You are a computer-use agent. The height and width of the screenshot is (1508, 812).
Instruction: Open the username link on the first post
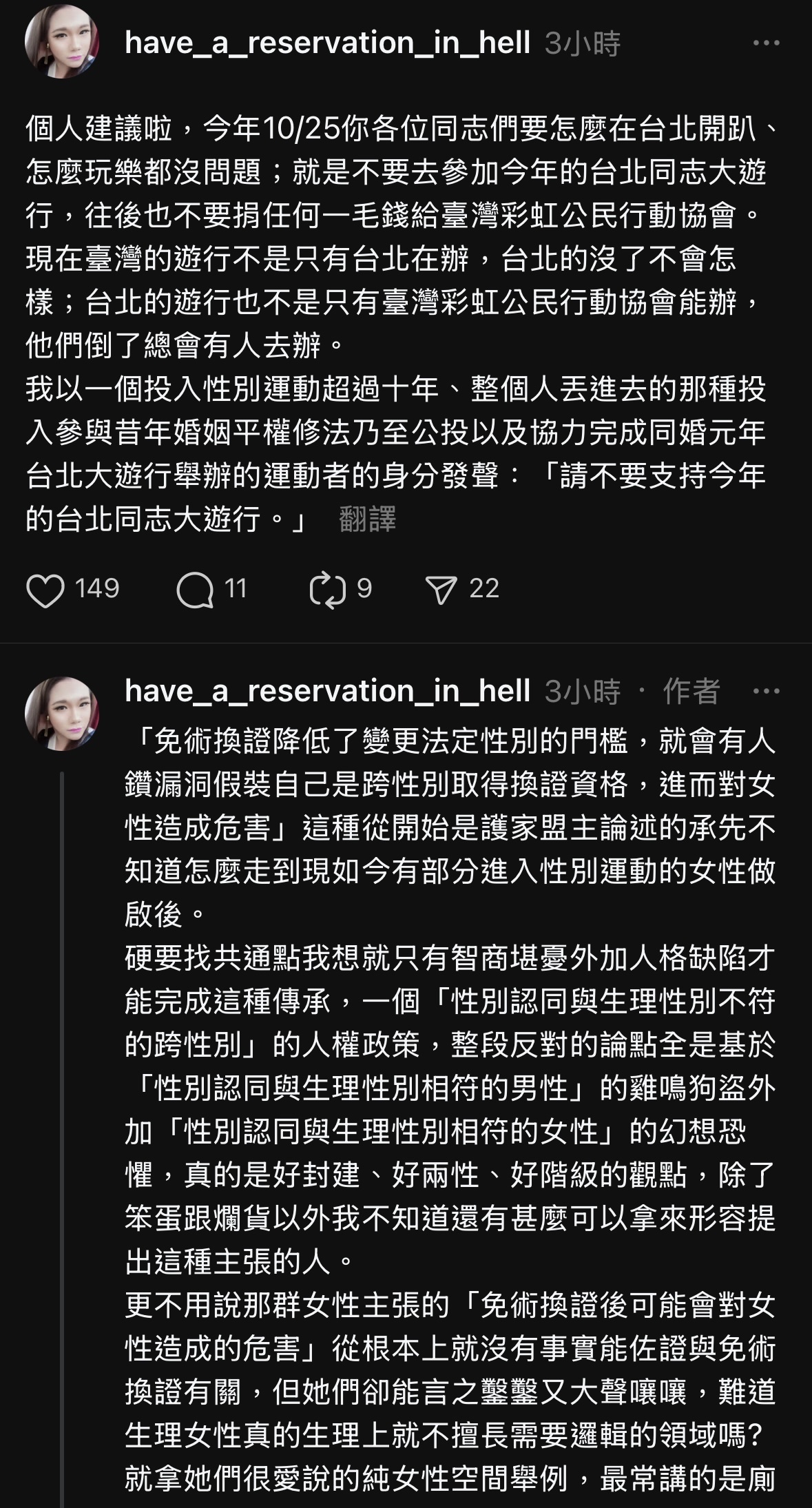327,43
